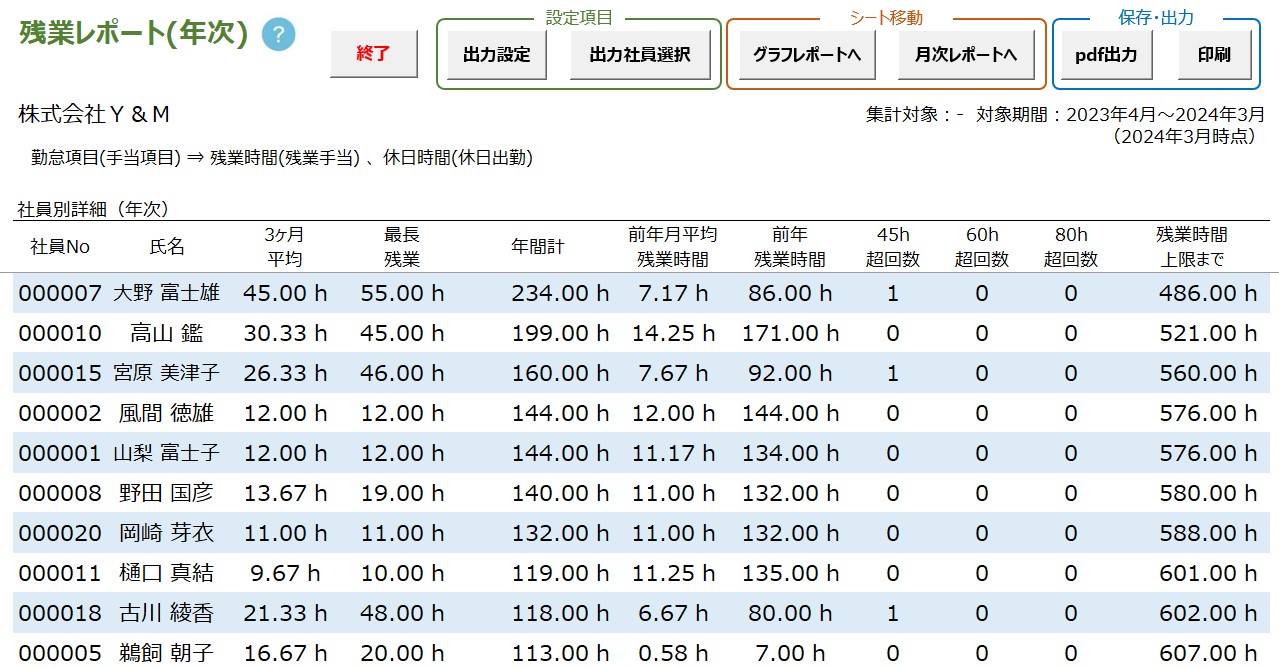Image resolution: width=1279 pixels, height=668 pixels.
Task: Go to グラフレポートへ graph report
Action: (807, 55)
